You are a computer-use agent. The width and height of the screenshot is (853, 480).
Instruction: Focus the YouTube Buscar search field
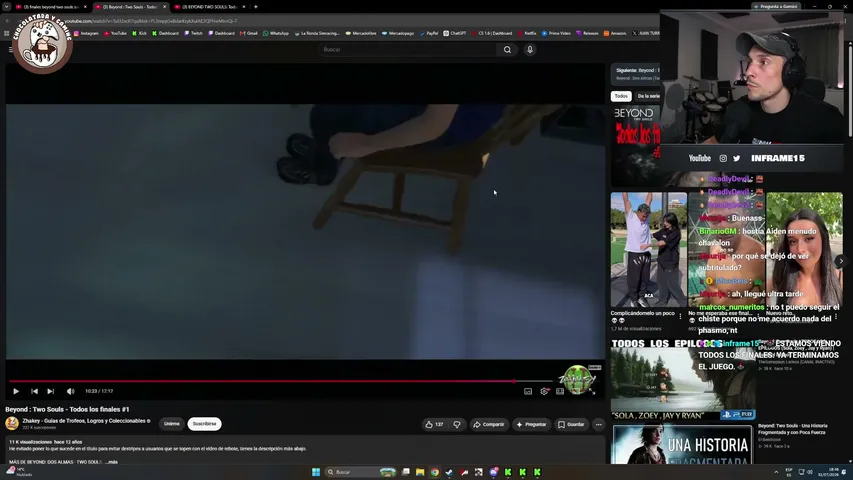(407, 50)
